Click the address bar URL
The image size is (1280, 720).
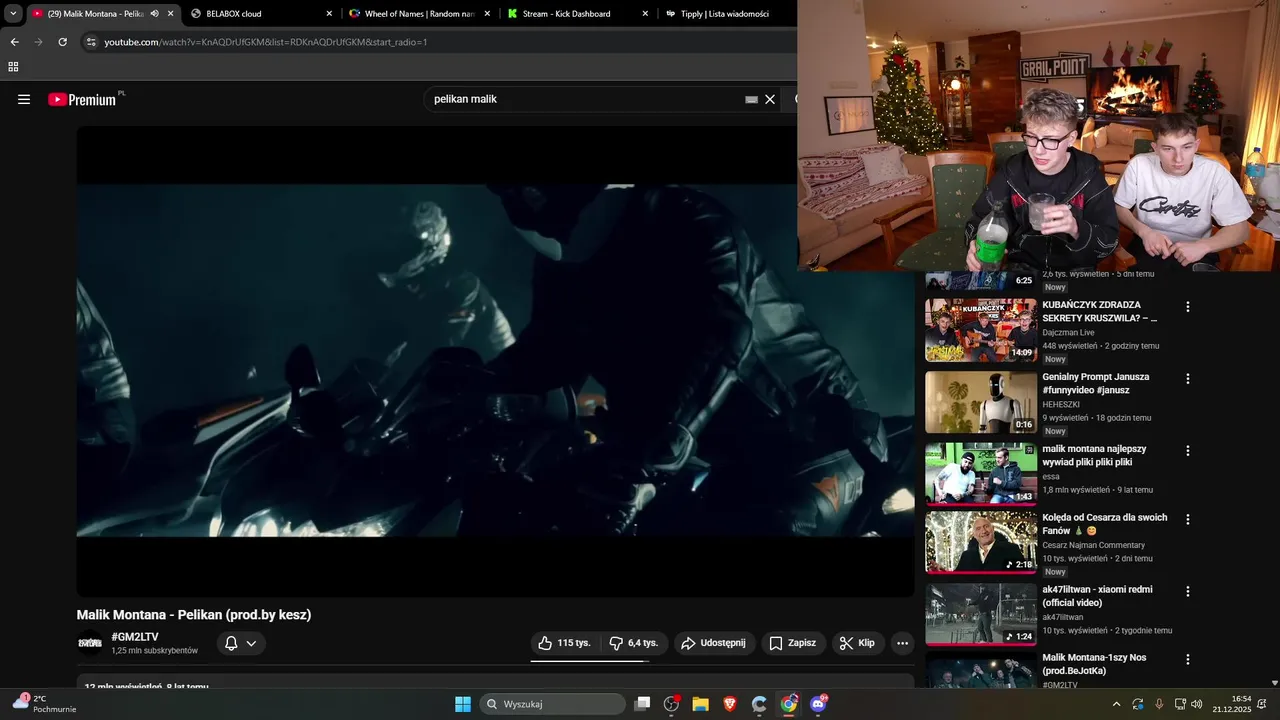[x=266, y=42]
